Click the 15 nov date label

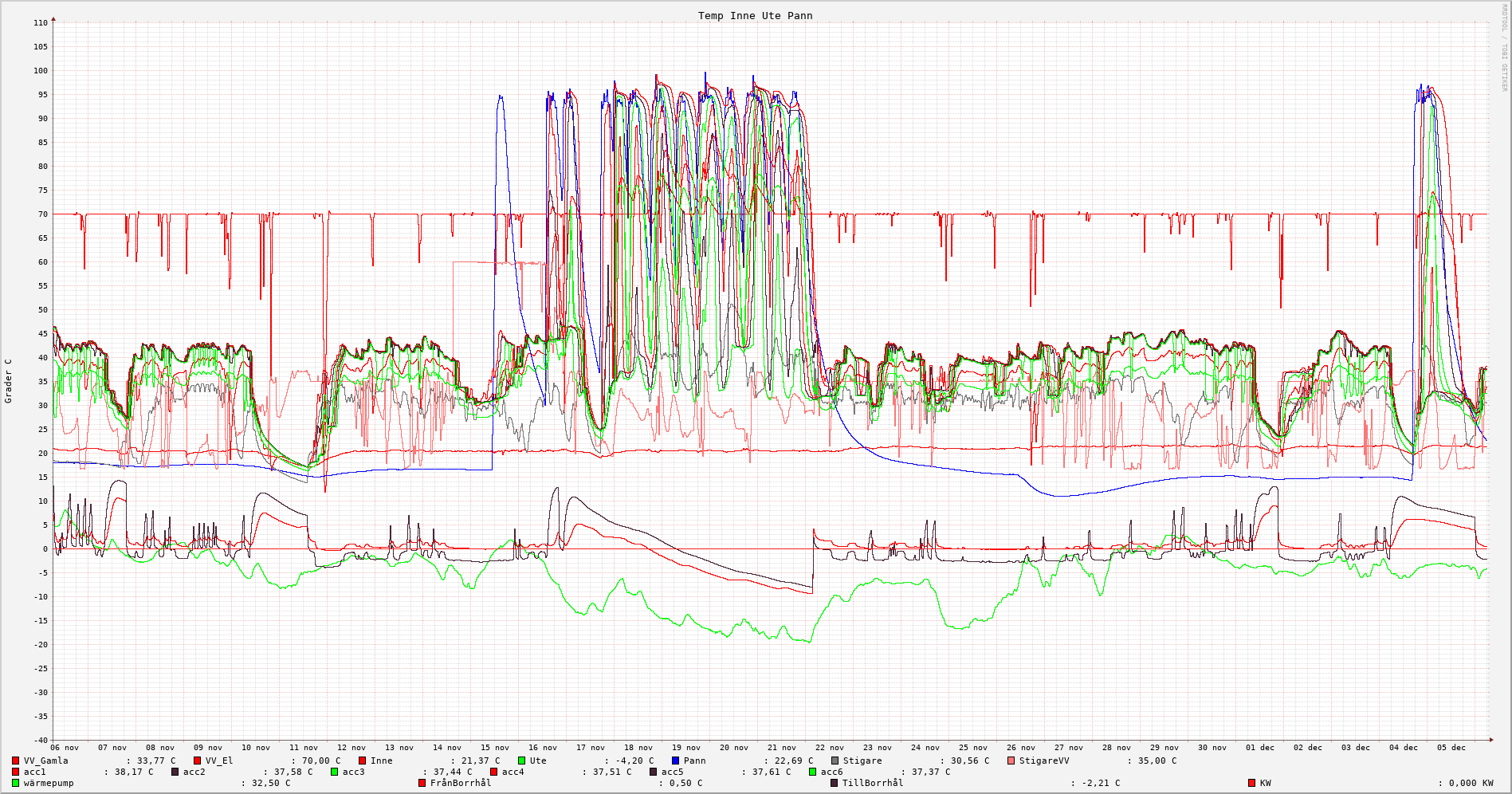tap(495, 748)
